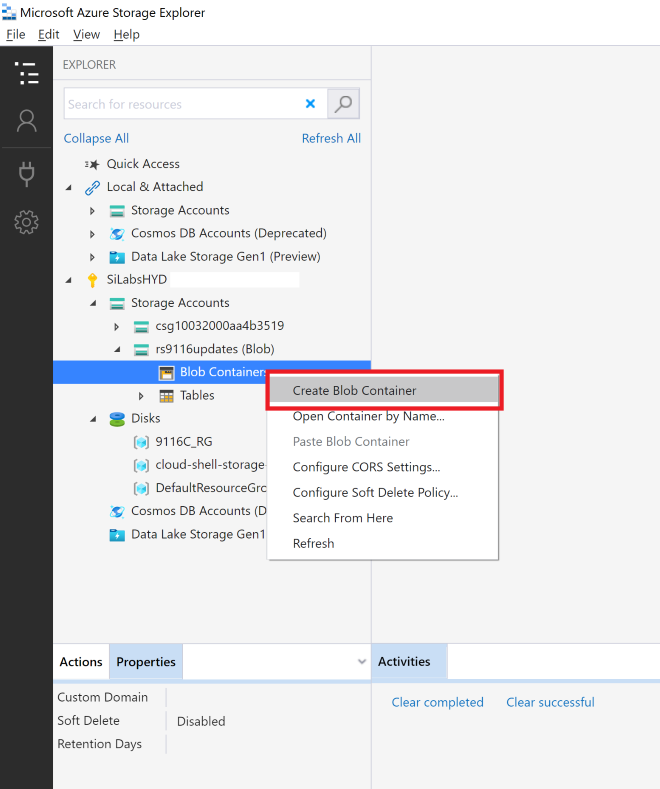This screenshot has width=660, height=789.
Task: Switch to the Actions tab
Action: (81, 662)
